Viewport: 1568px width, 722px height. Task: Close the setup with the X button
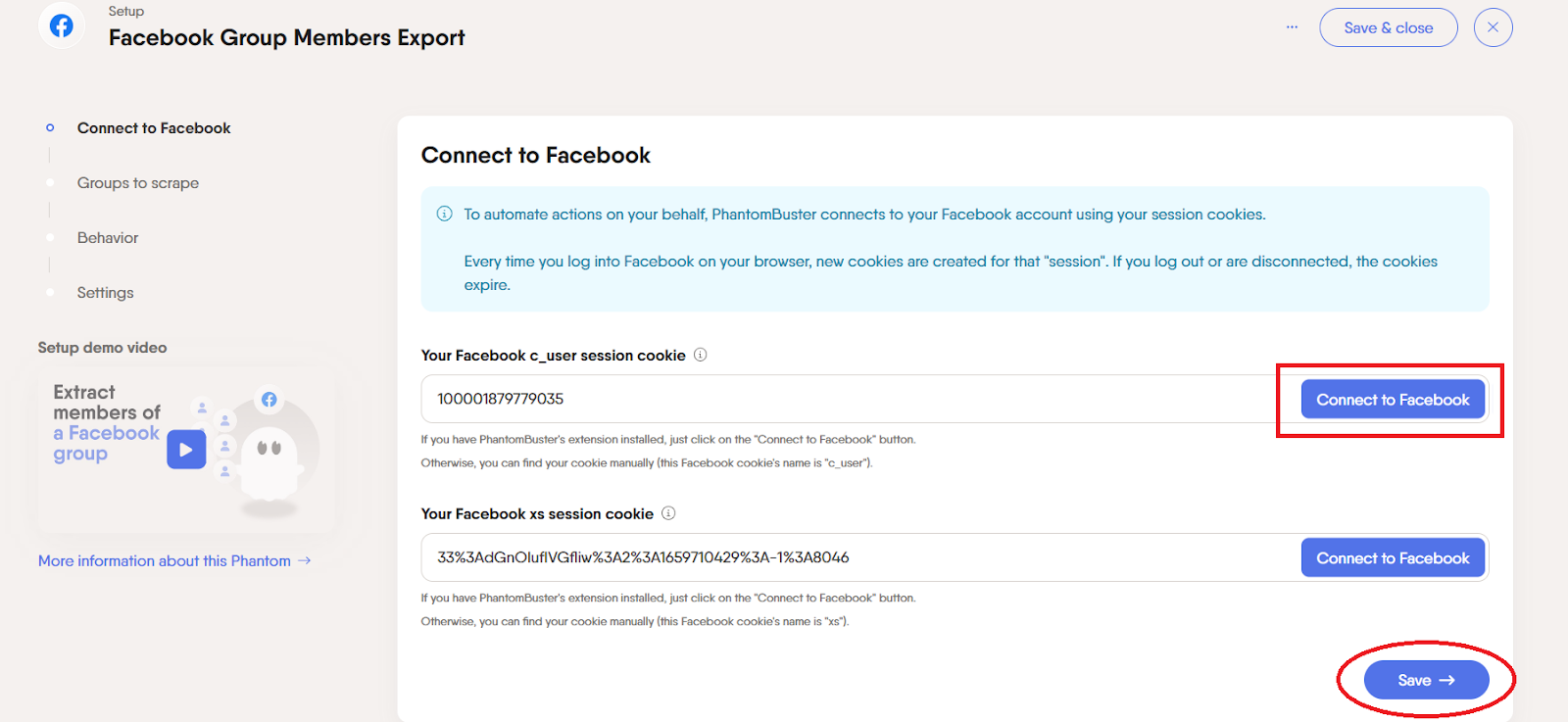tap(1493, 27)
